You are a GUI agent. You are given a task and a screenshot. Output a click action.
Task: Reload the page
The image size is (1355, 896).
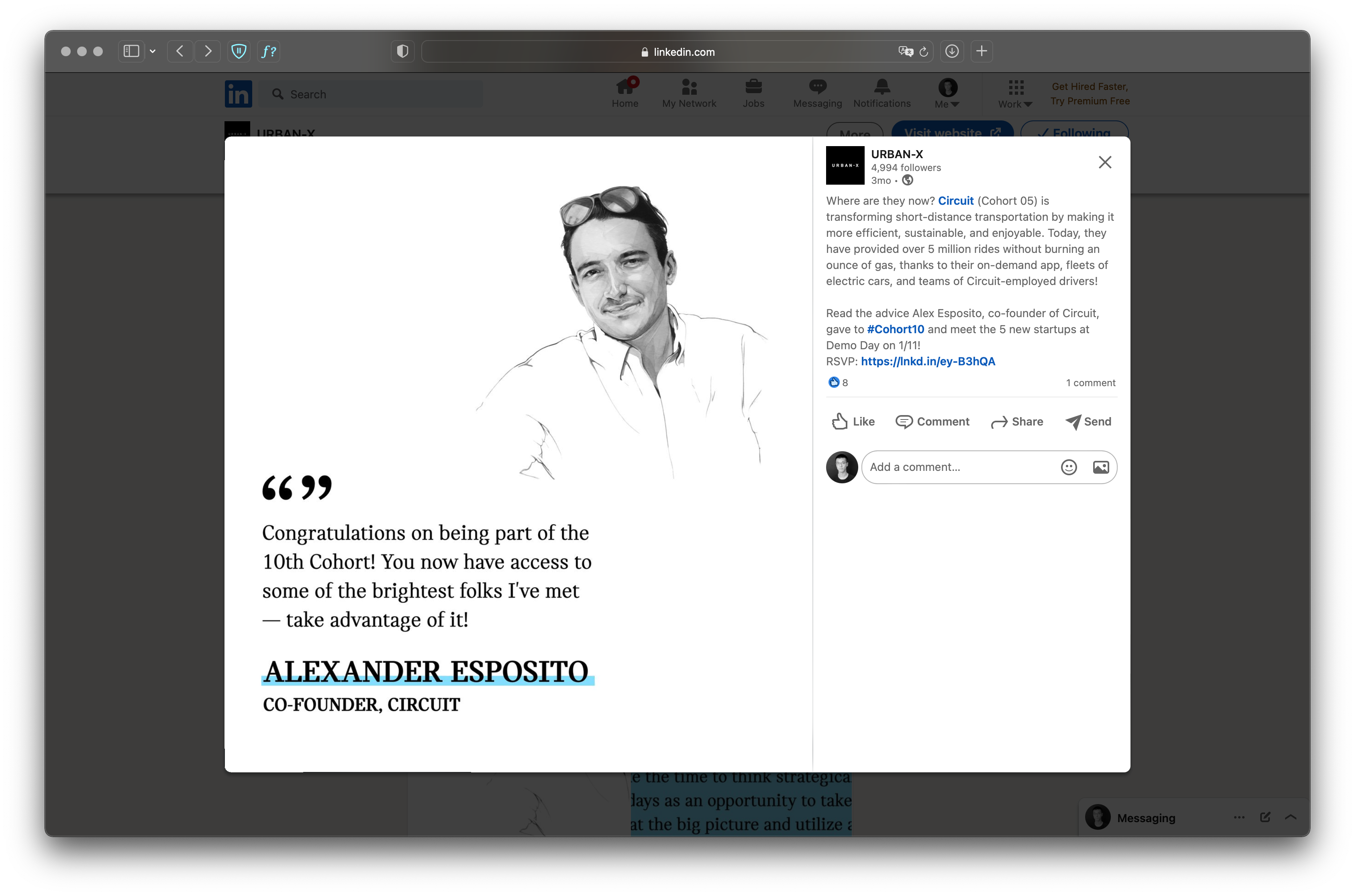pyautogui.click(x=923, y=51)
